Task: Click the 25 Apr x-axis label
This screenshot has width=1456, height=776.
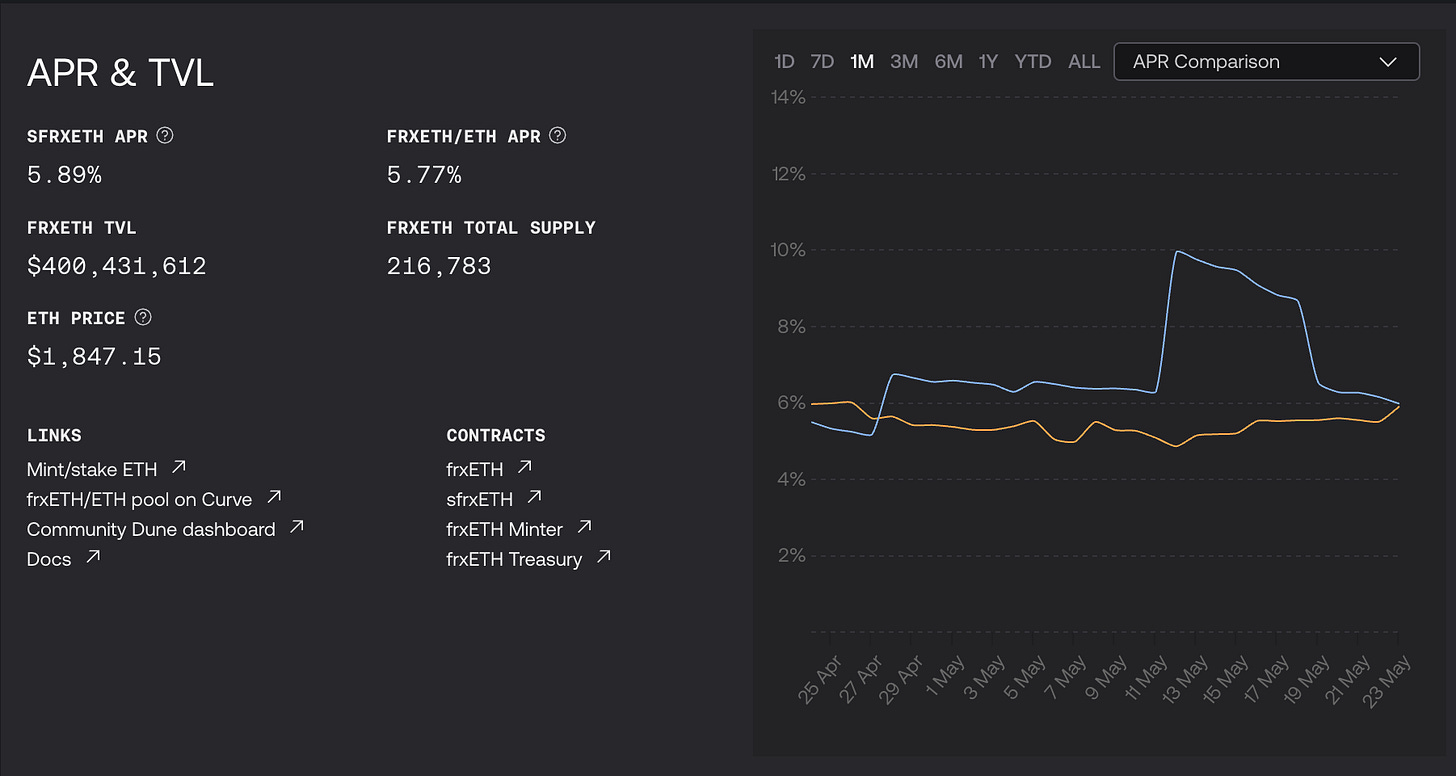Action: point(820,680)
